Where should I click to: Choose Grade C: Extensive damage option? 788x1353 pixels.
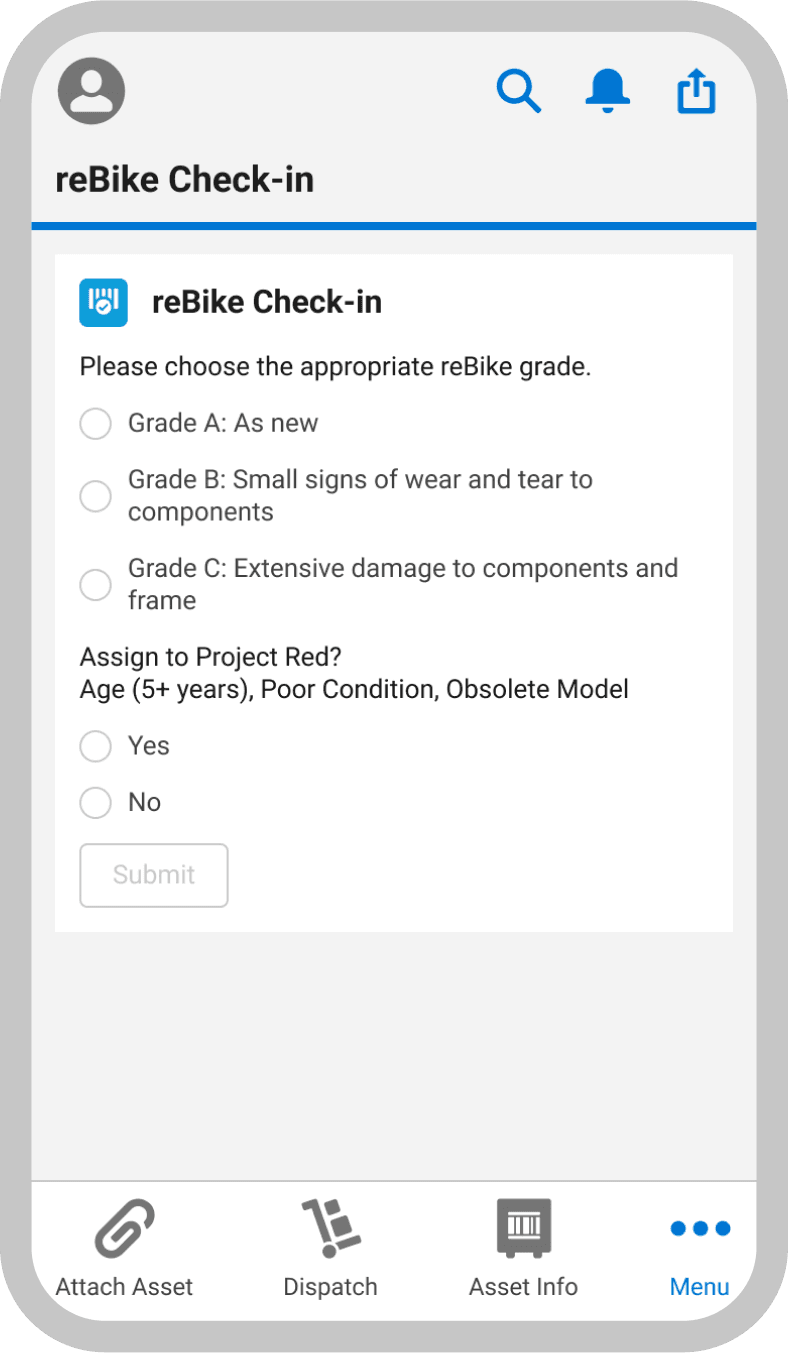pyautogui.click(x=95, y=584)
